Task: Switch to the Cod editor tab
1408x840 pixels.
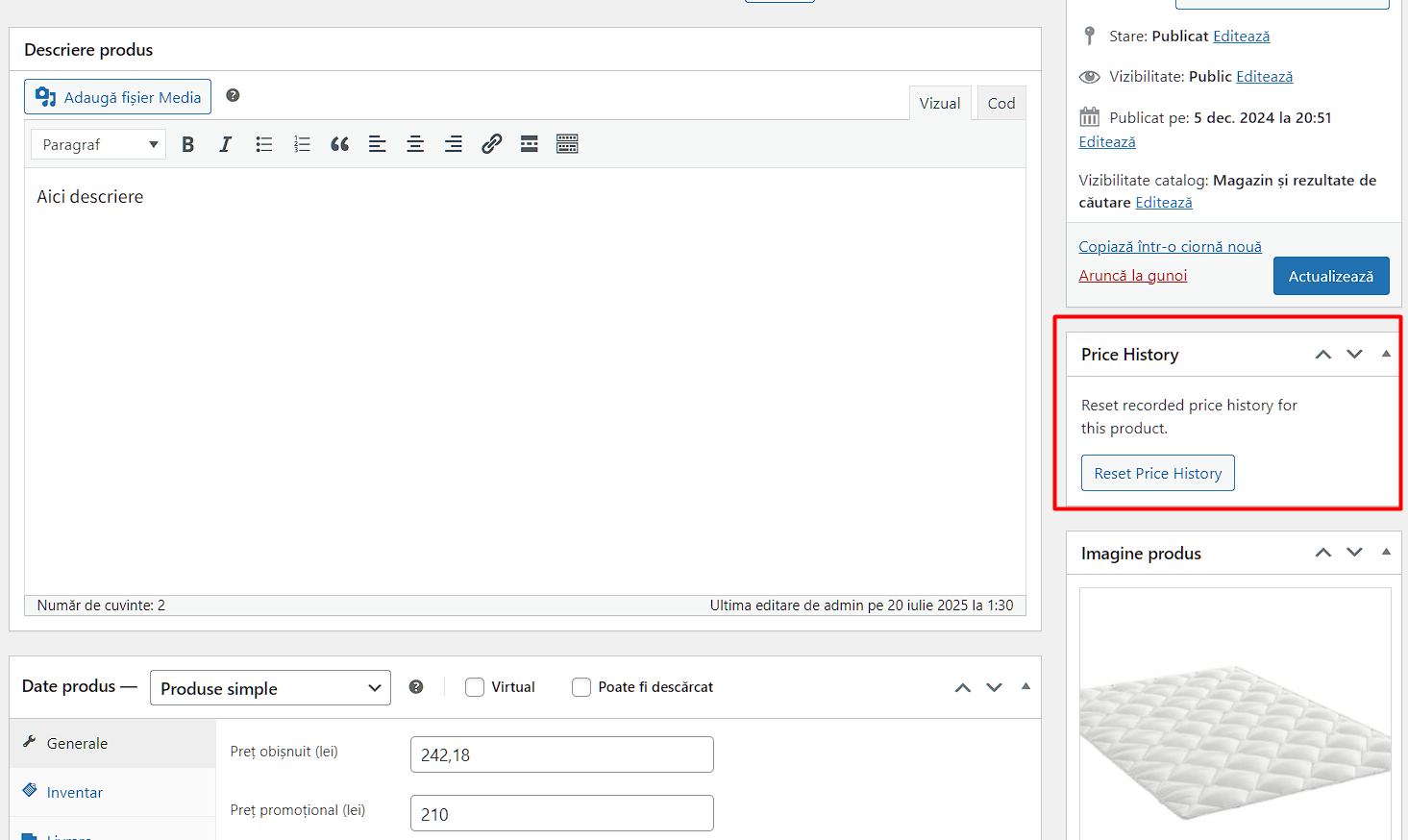Action: (x=1000, y=104)
